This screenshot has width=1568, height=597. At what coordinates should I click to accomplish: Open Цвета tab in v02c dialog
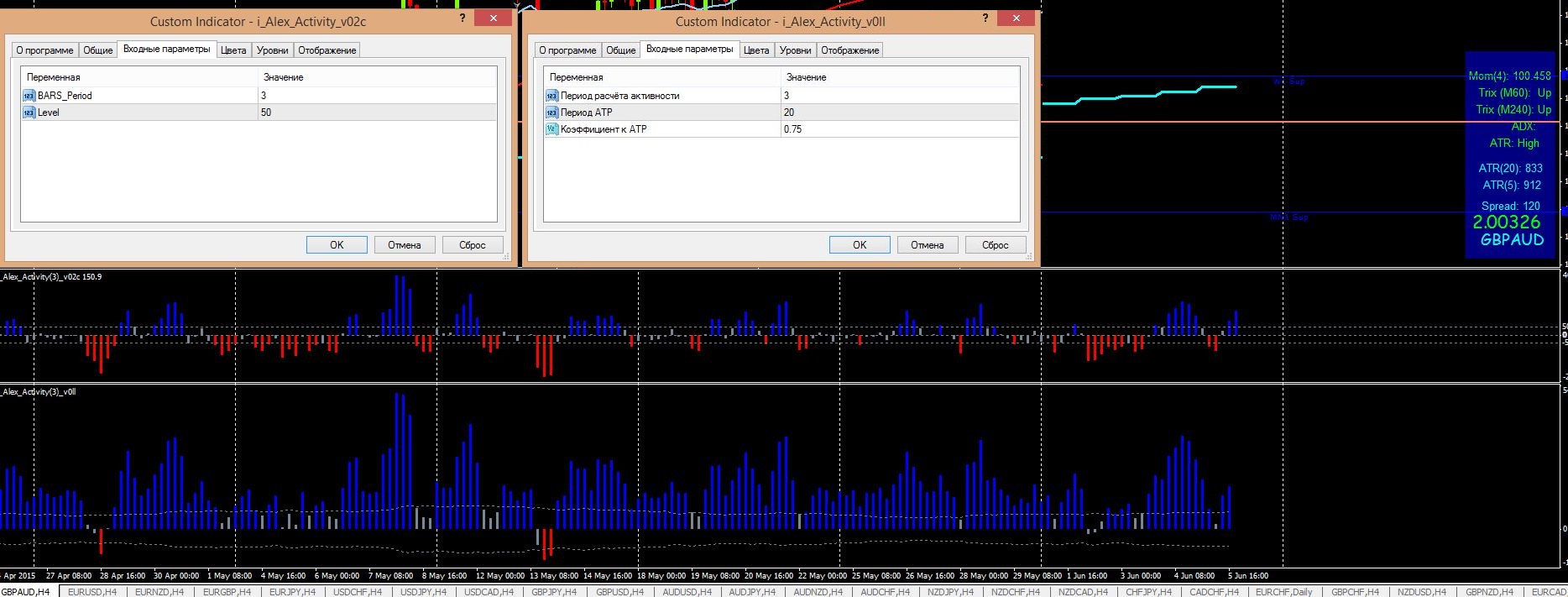pos(233,50)
